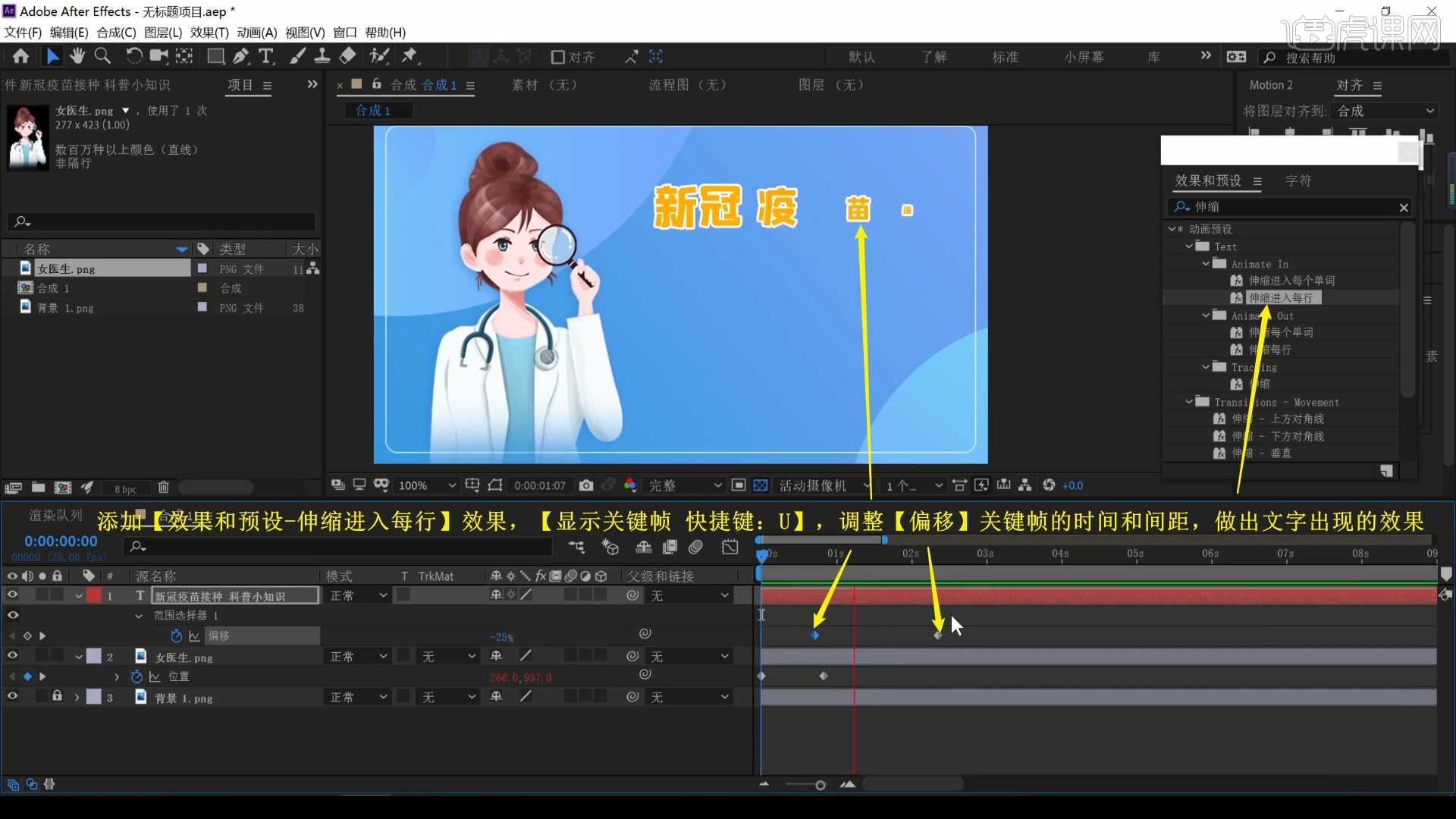Take a snapshot with the camera icon

point(586,485)
